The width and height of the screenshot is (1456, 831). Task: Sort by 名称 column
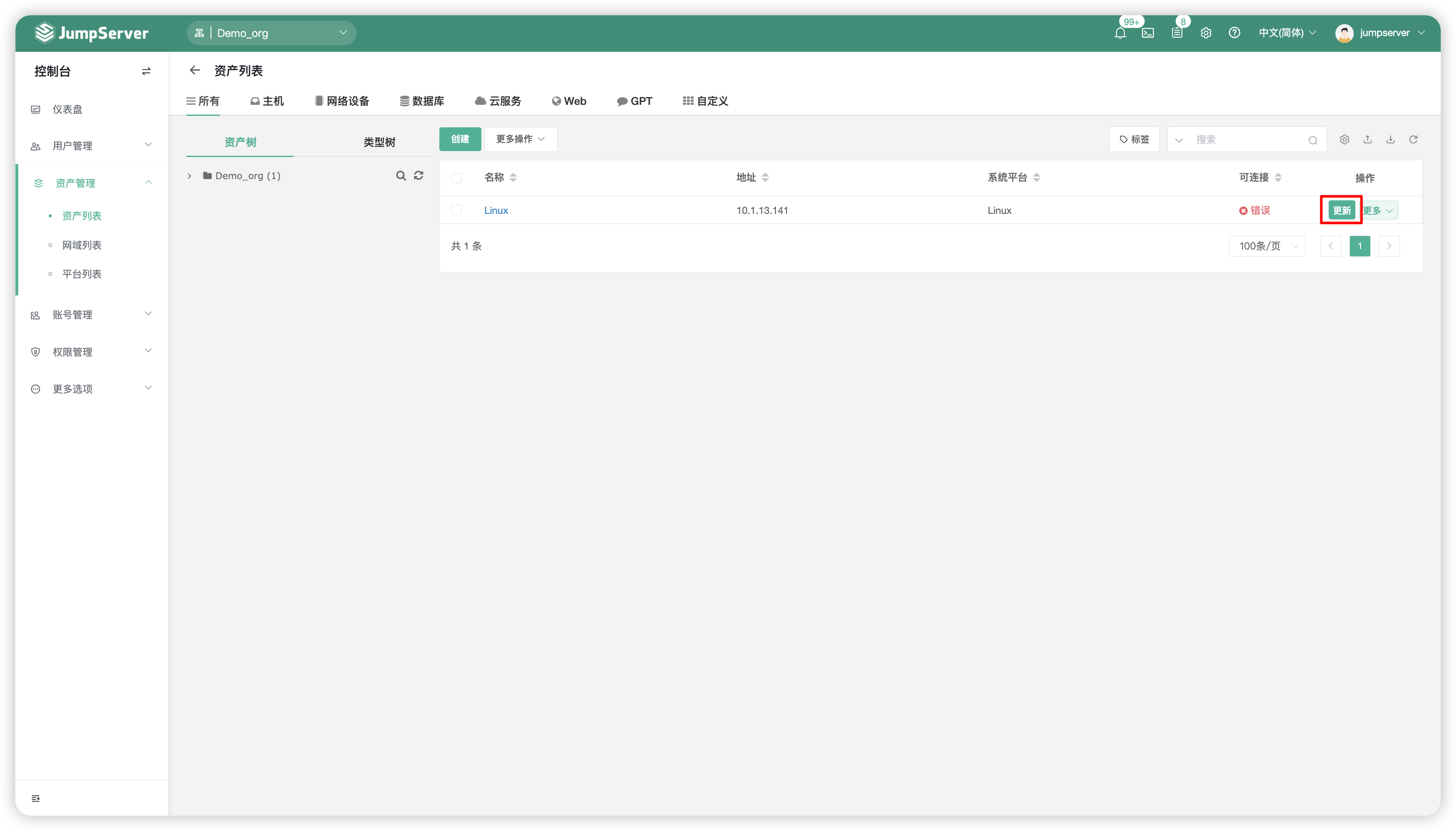(500, 177)
